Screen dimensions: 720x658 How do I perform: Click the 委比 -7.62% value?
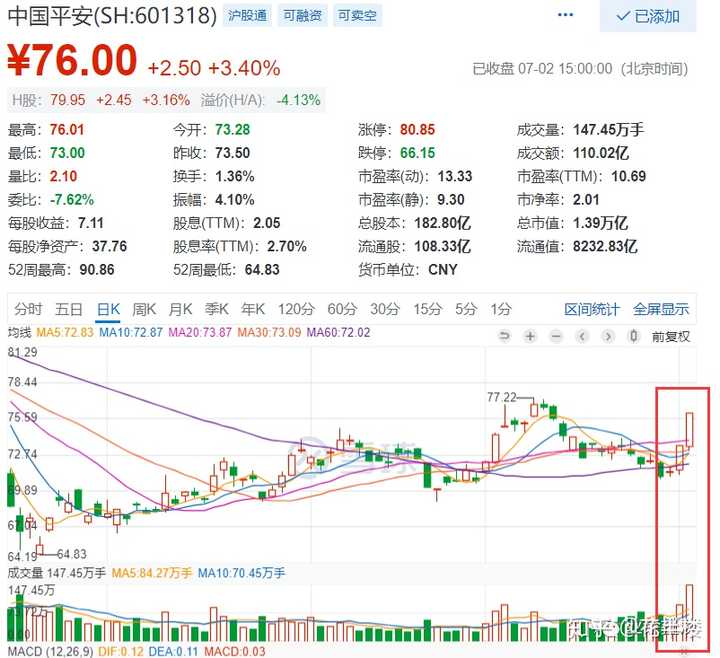click(72, 200)
